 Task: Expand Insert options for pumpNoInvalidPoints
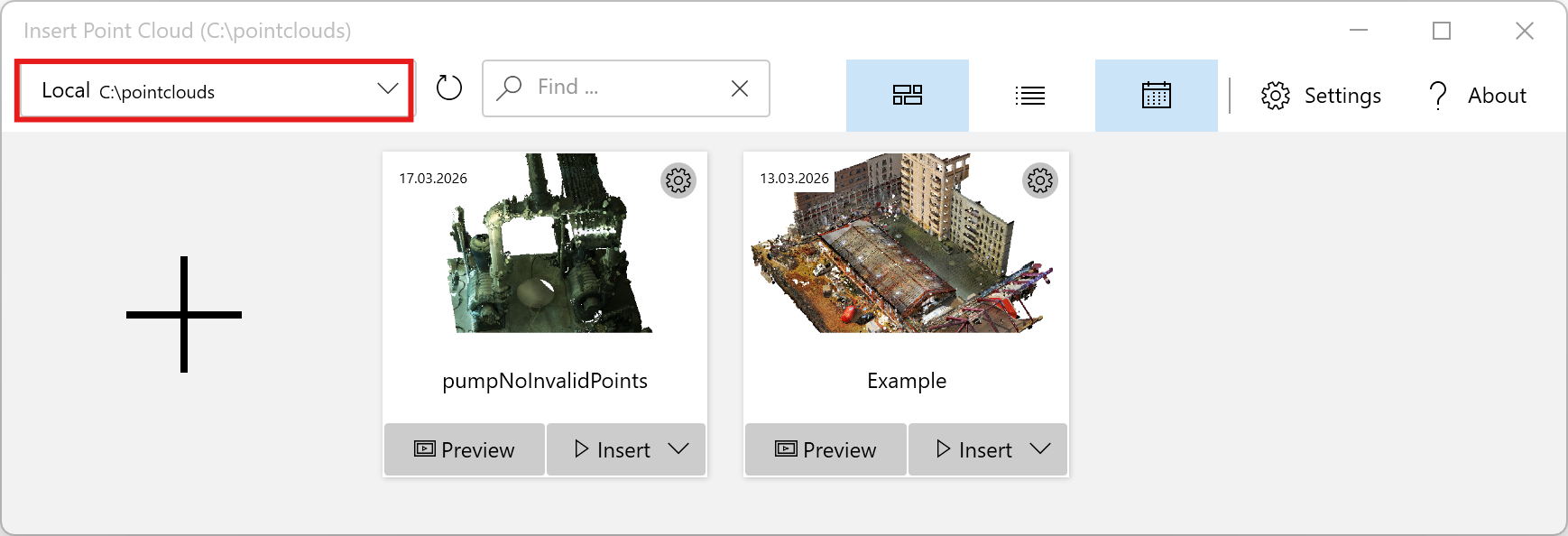coord(679,449)
